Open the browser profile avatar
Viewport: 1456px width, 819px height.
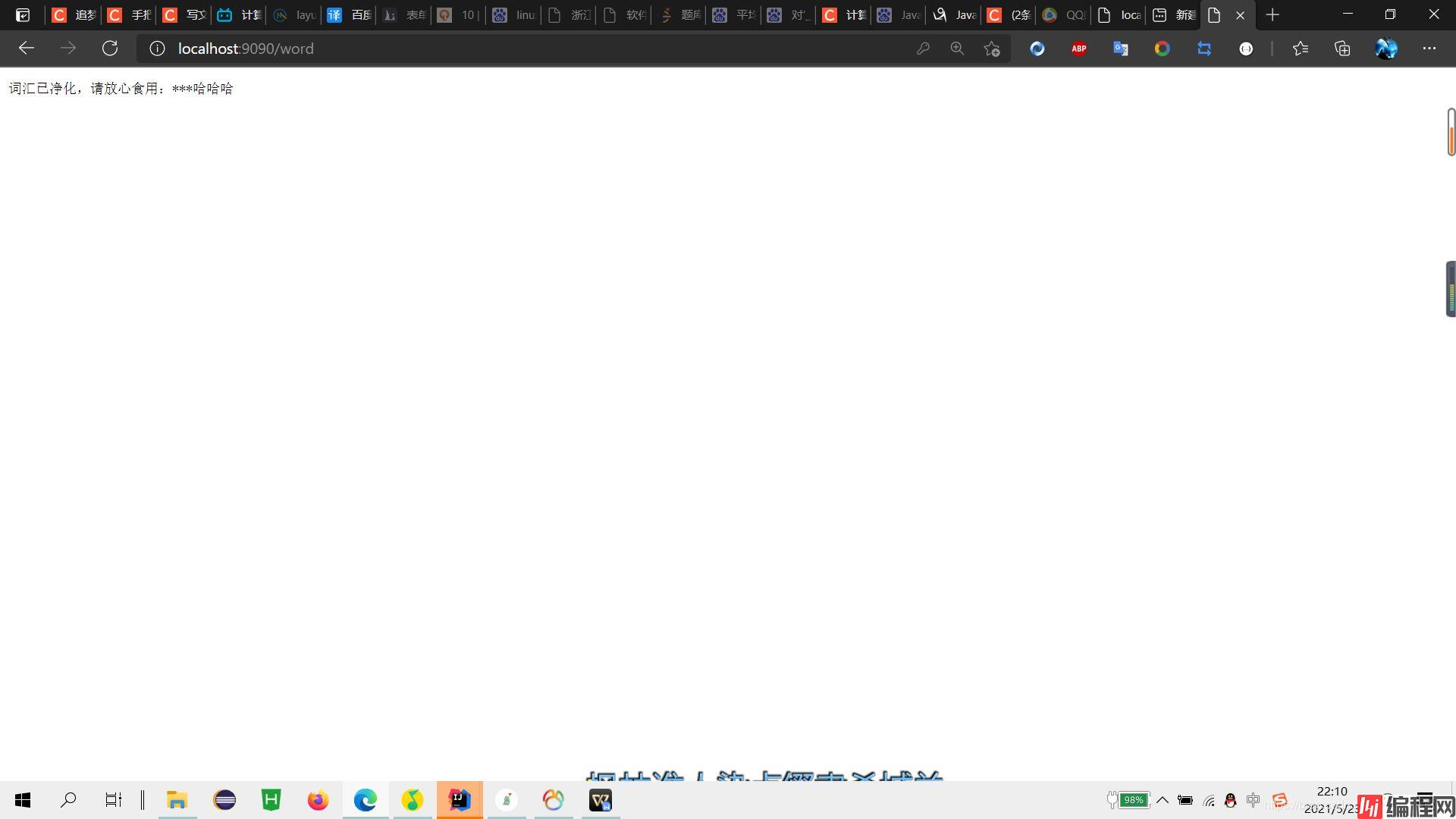pyautogui.click(x=1386, y=49)
